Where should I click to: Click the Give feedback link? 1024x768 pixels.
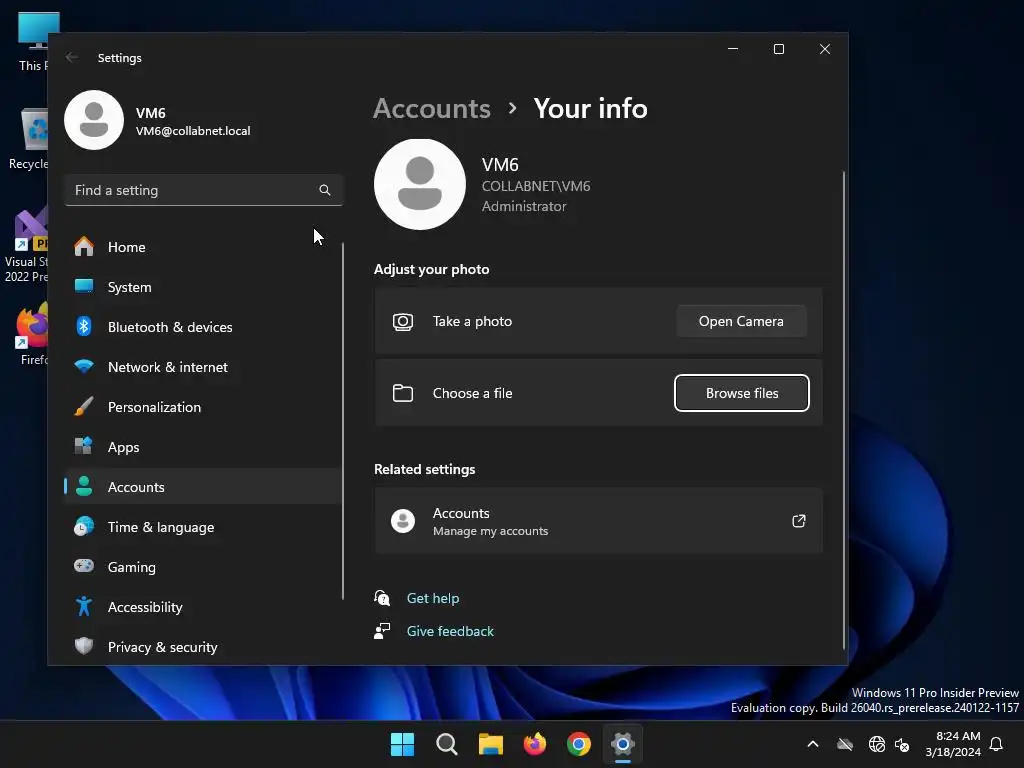450,631
